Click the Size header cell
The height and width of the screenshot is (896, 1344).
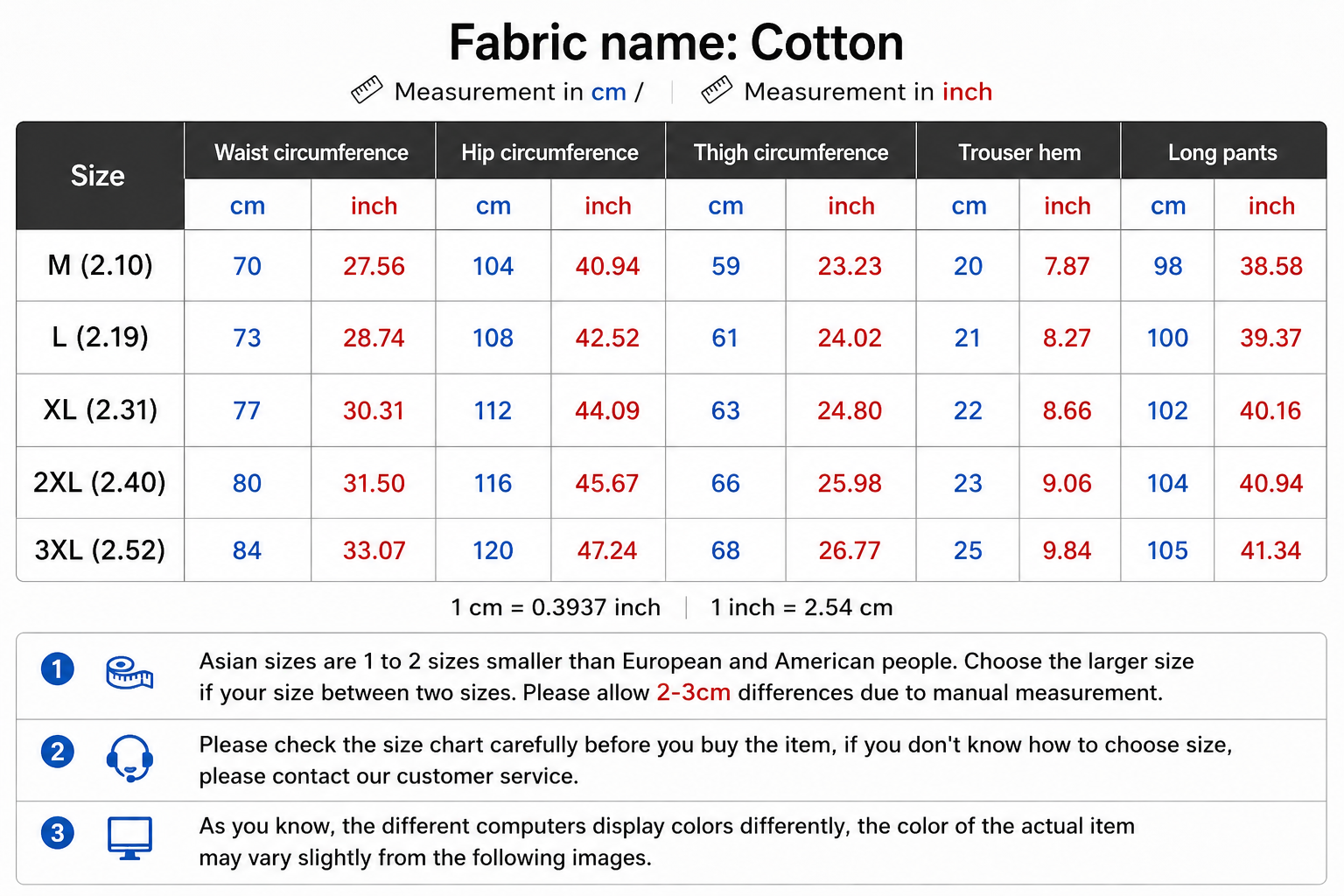(99, 176)
